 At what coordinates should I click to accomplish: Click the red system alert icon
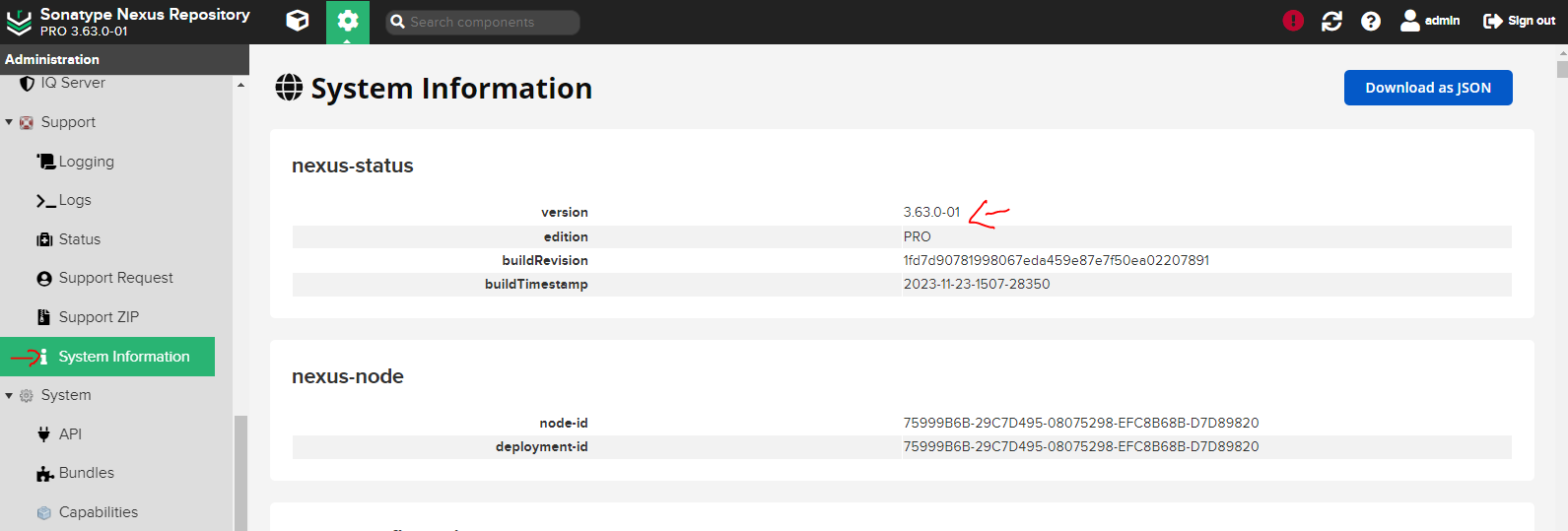[1293, 21]
